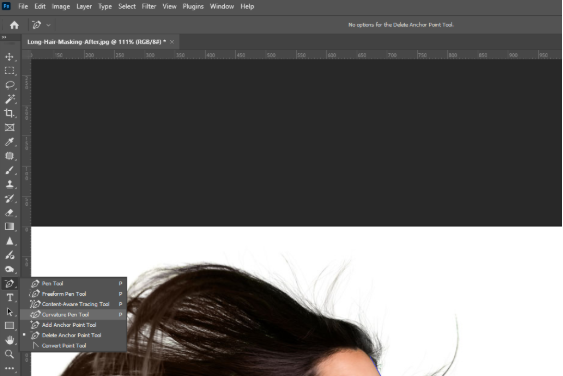Select the Sharpen/Blur triangle tool
The height and width of the screenshot is (376, 563).
pyautogui.click(x=10, y=241)
